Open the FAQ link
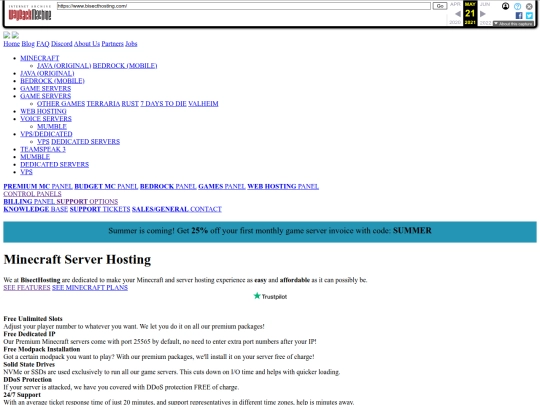Viewport: 540px width, 405px height. pyautogui.click(x=43, y=44)
